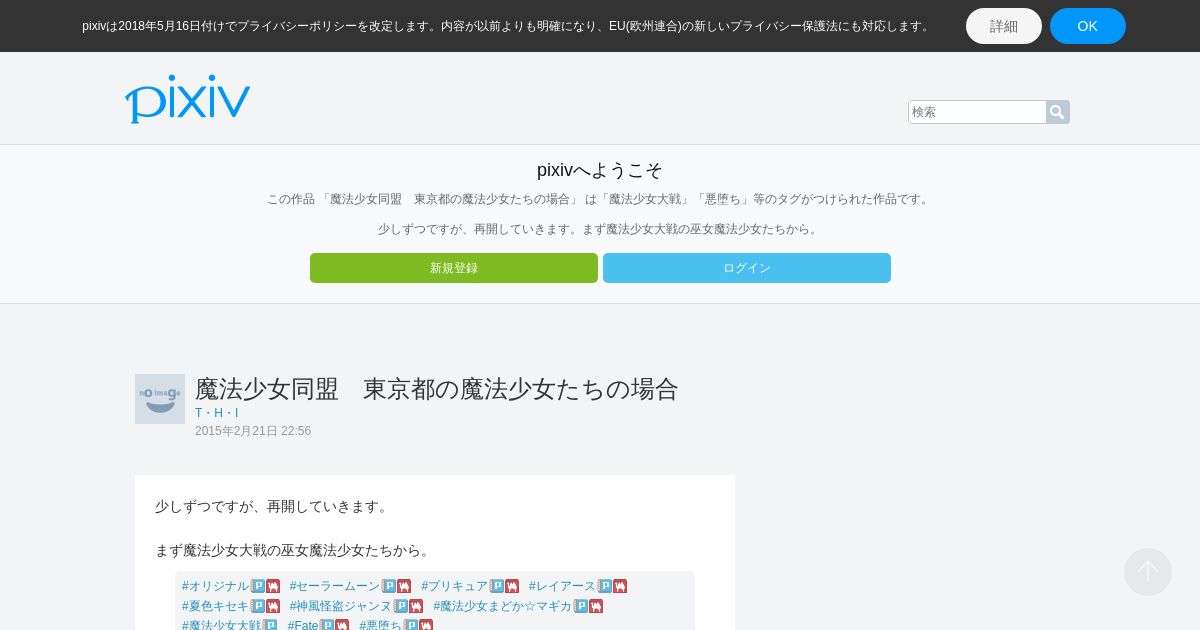This screenshot has width=1200, height=630.
Task: Open the author's no-image avatar
Action: [160, 399]
